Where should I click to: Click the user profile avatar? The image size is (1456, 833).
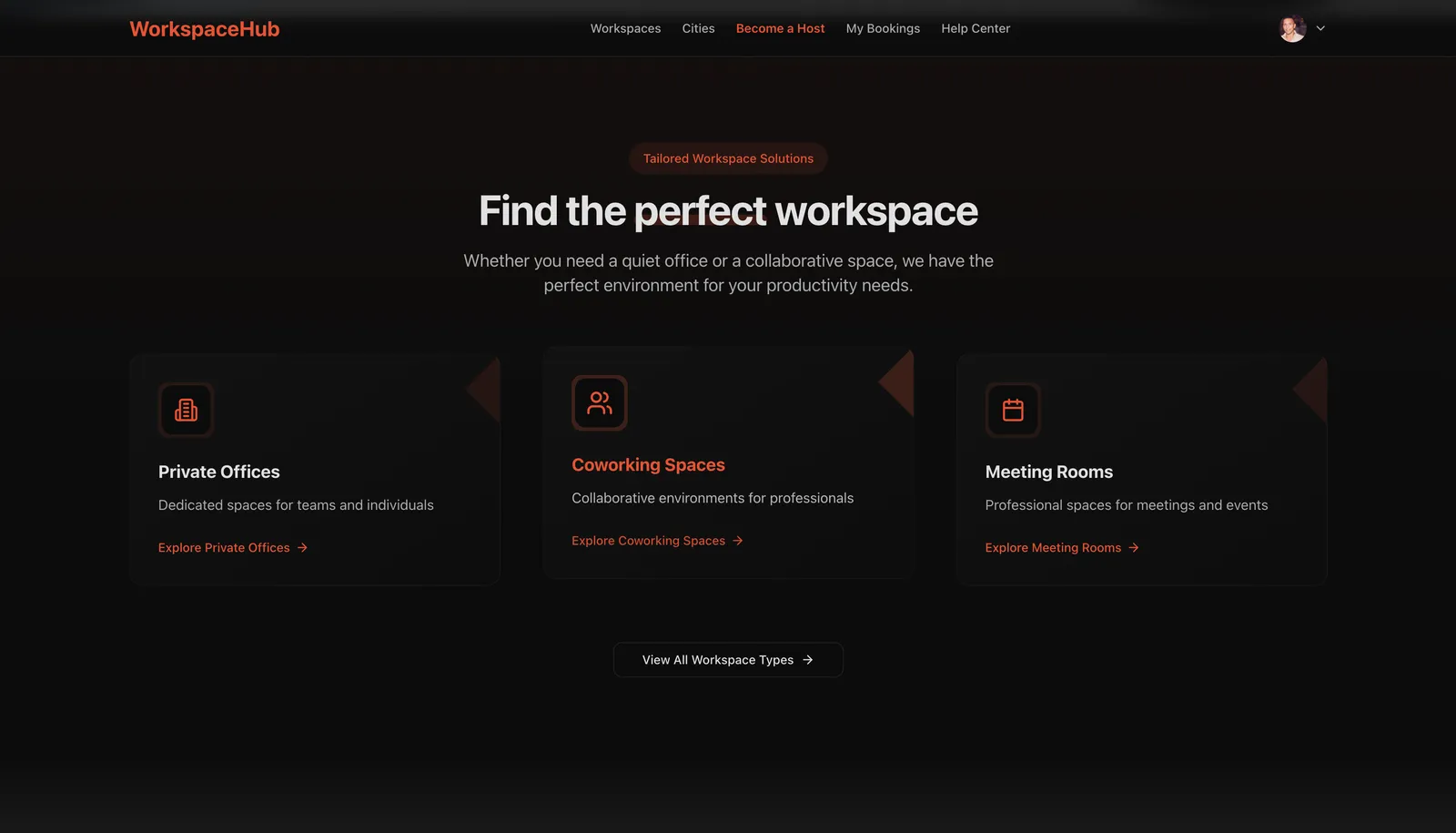coord(1292,28)
